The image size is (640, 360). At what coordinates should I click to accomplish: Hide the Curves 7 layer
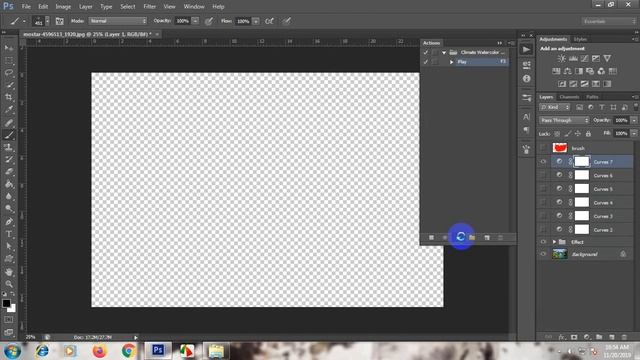[x=543, y=162]
